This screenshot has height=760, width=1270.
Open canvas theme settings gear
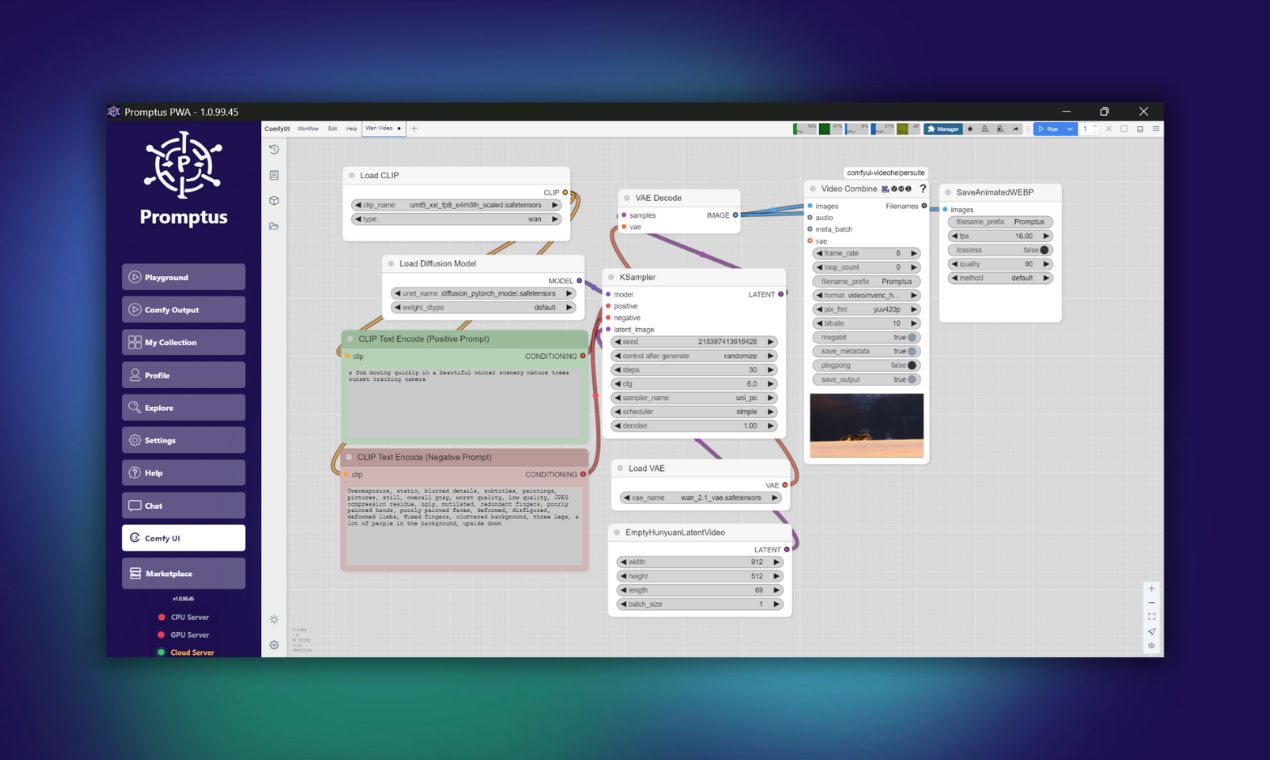273,645
